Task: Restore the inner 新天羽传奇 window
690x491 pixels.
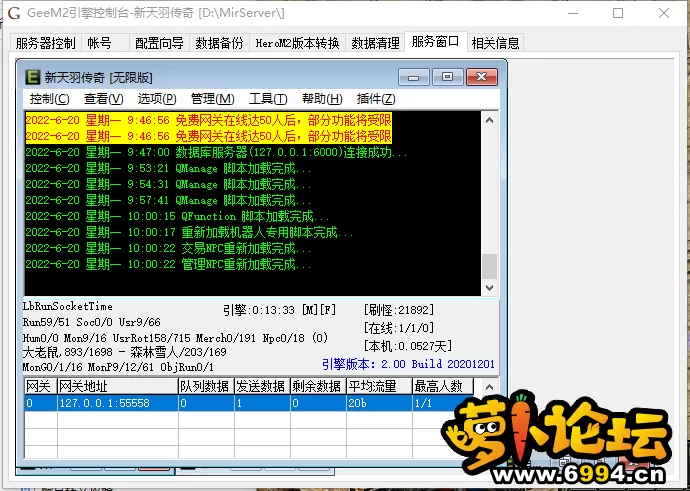Action: 448,77
